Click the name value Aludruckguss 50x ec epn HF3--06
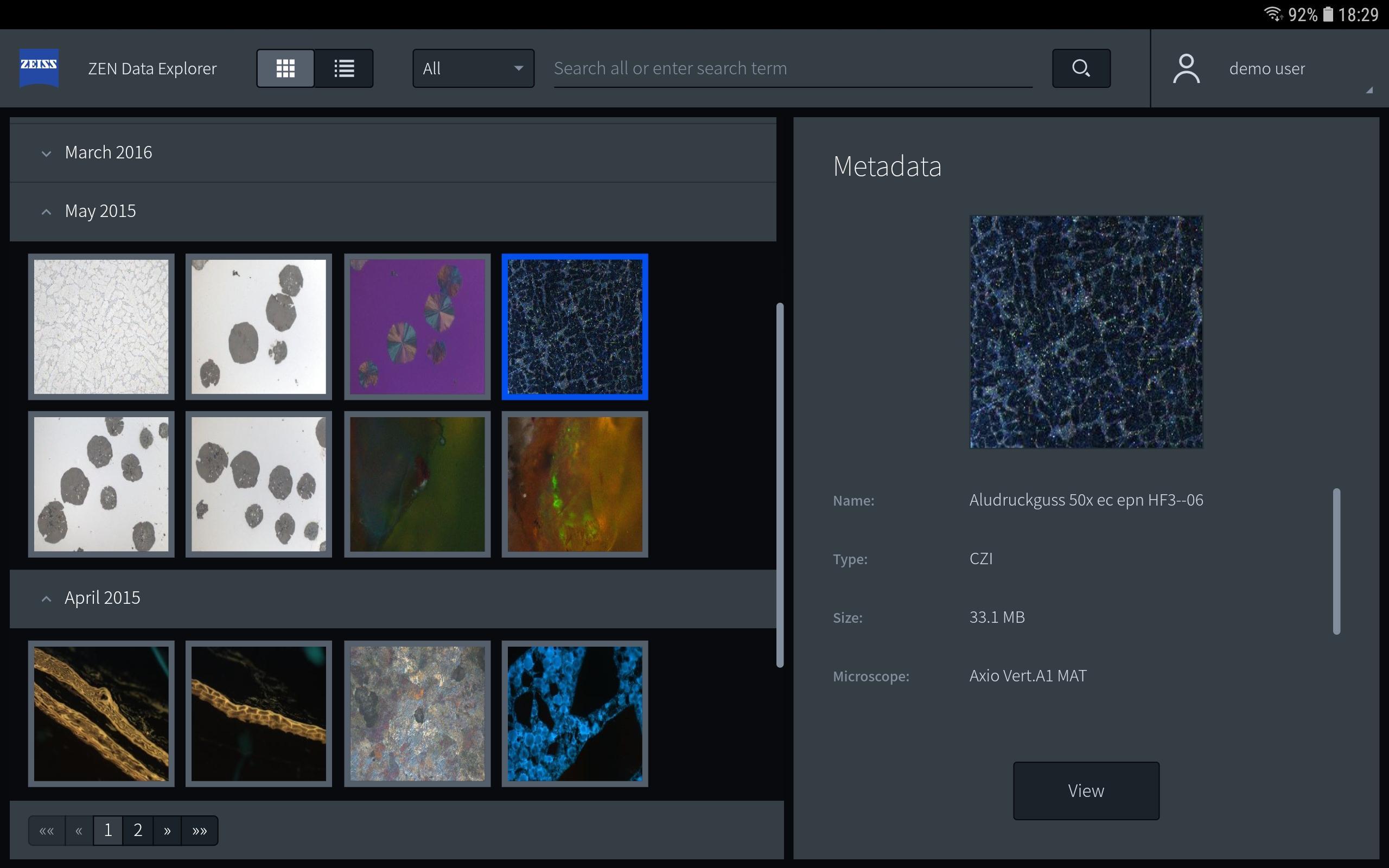The height and width of the screenshot is (868, 1389). (x=1086, y=500)
